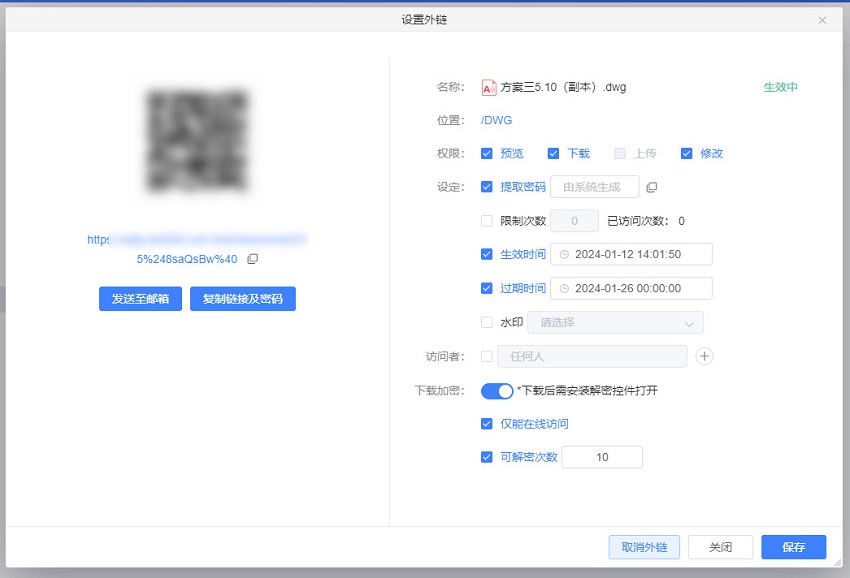Click the 由系统生成 password field
The height and width of the screenshot is (578, 850).
point(596,186)
